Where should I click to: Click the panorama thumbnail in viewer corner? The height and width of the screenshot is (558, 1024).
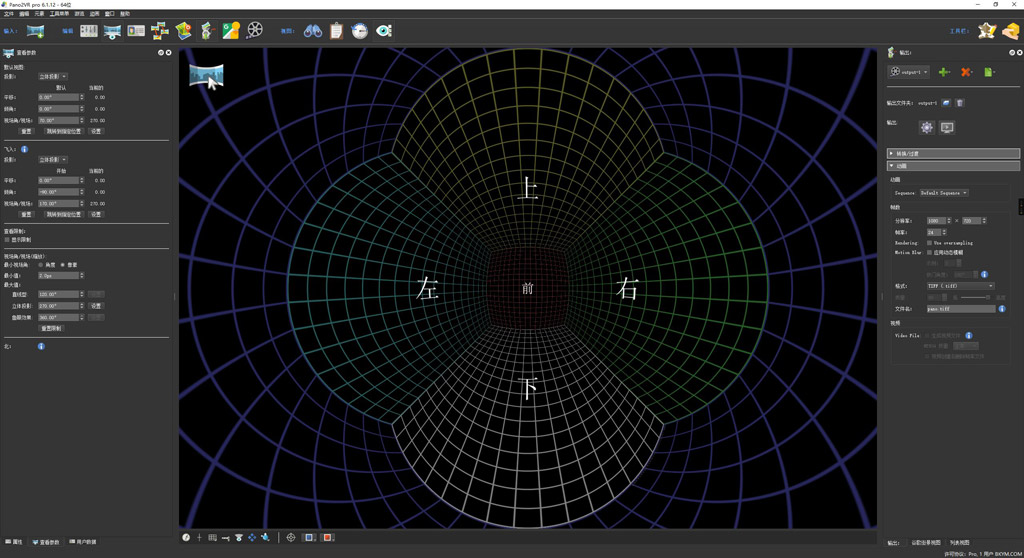(206, 76)
